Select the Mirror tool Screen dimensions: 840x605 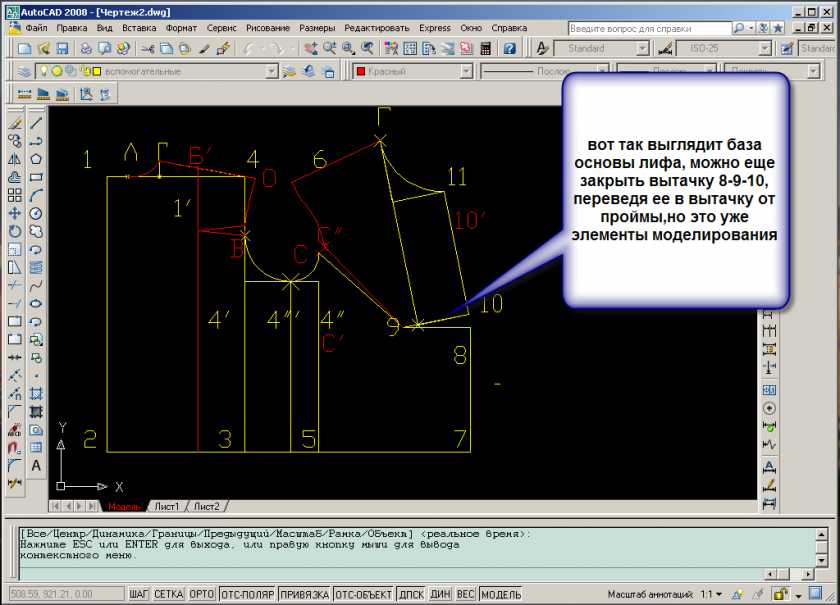[14, 159]
